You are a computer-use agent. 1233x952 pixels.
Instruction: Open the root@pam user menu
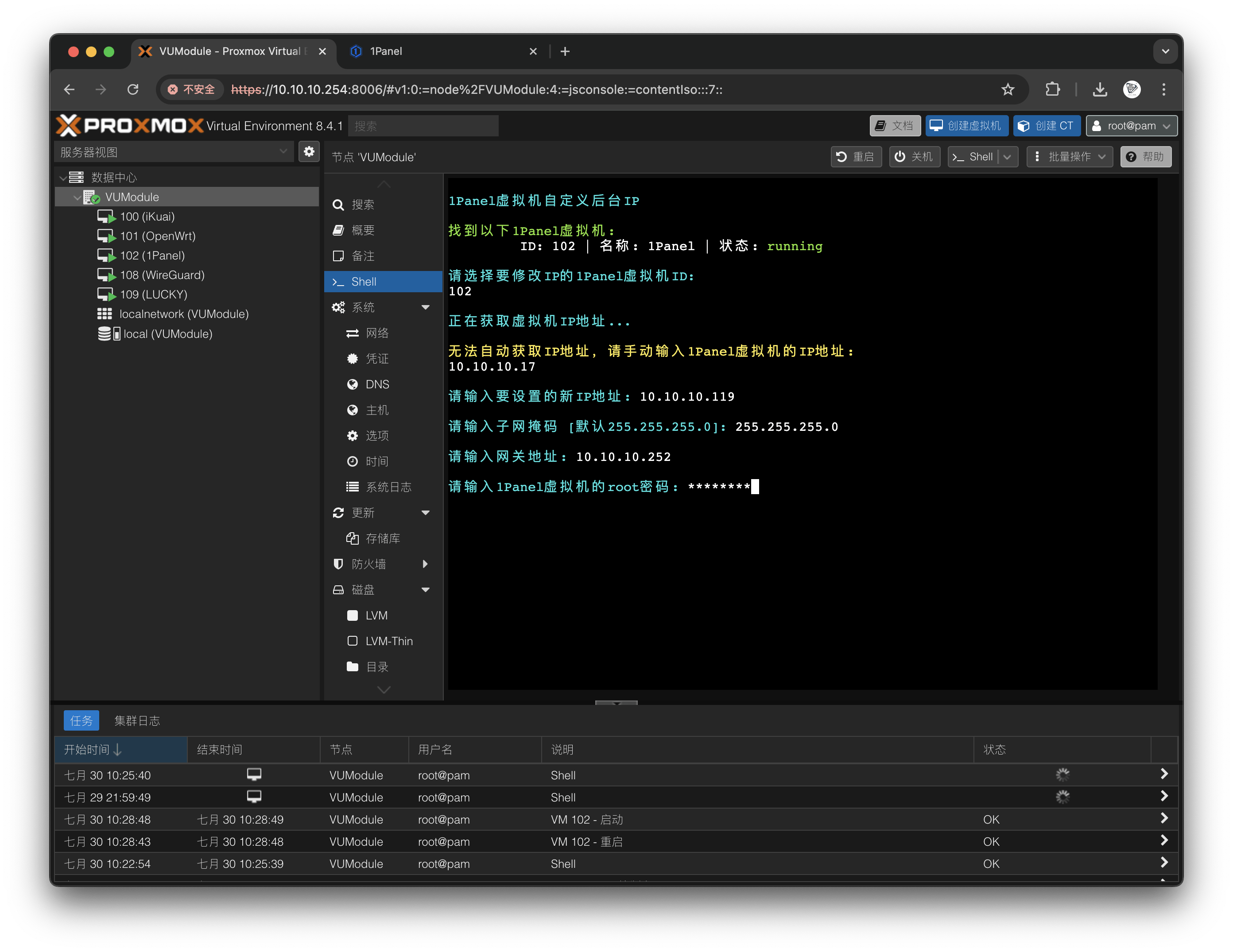pos(1132,126)
